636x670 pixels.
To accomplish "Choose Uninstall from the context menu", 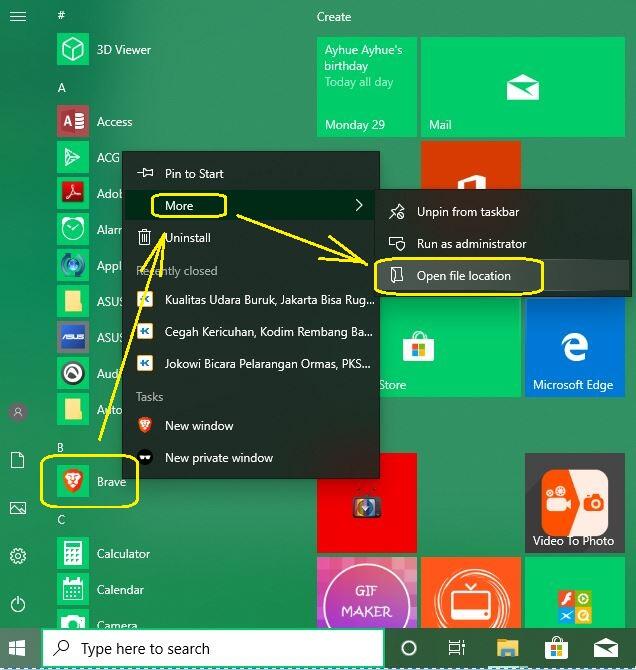I will tap(251, 238).
